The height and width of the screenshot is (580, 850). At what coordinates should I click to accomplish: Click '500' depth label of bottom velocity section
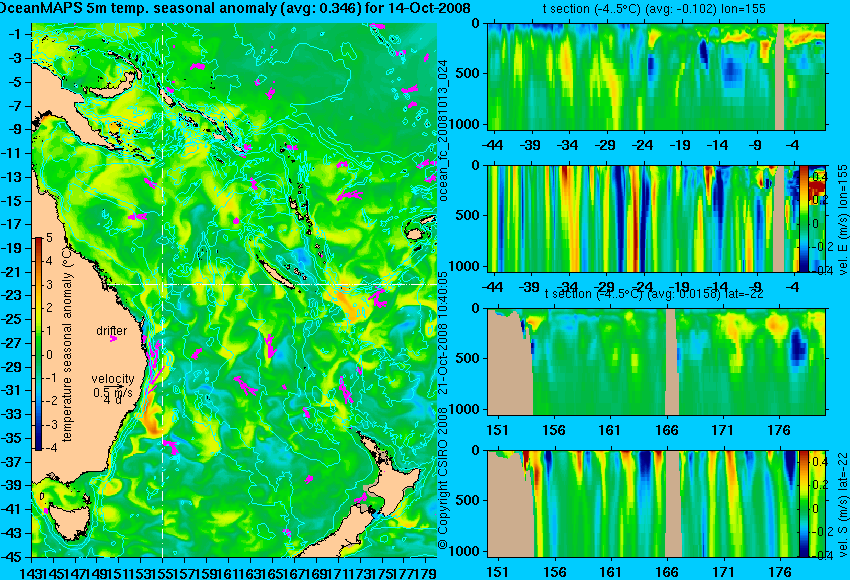tap(469, 500)
